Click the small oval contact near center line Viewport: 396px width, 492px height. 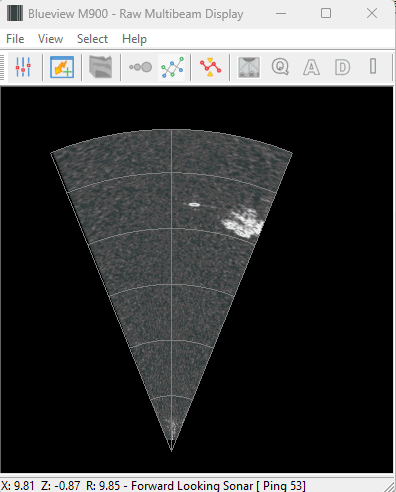click(194, 204)
